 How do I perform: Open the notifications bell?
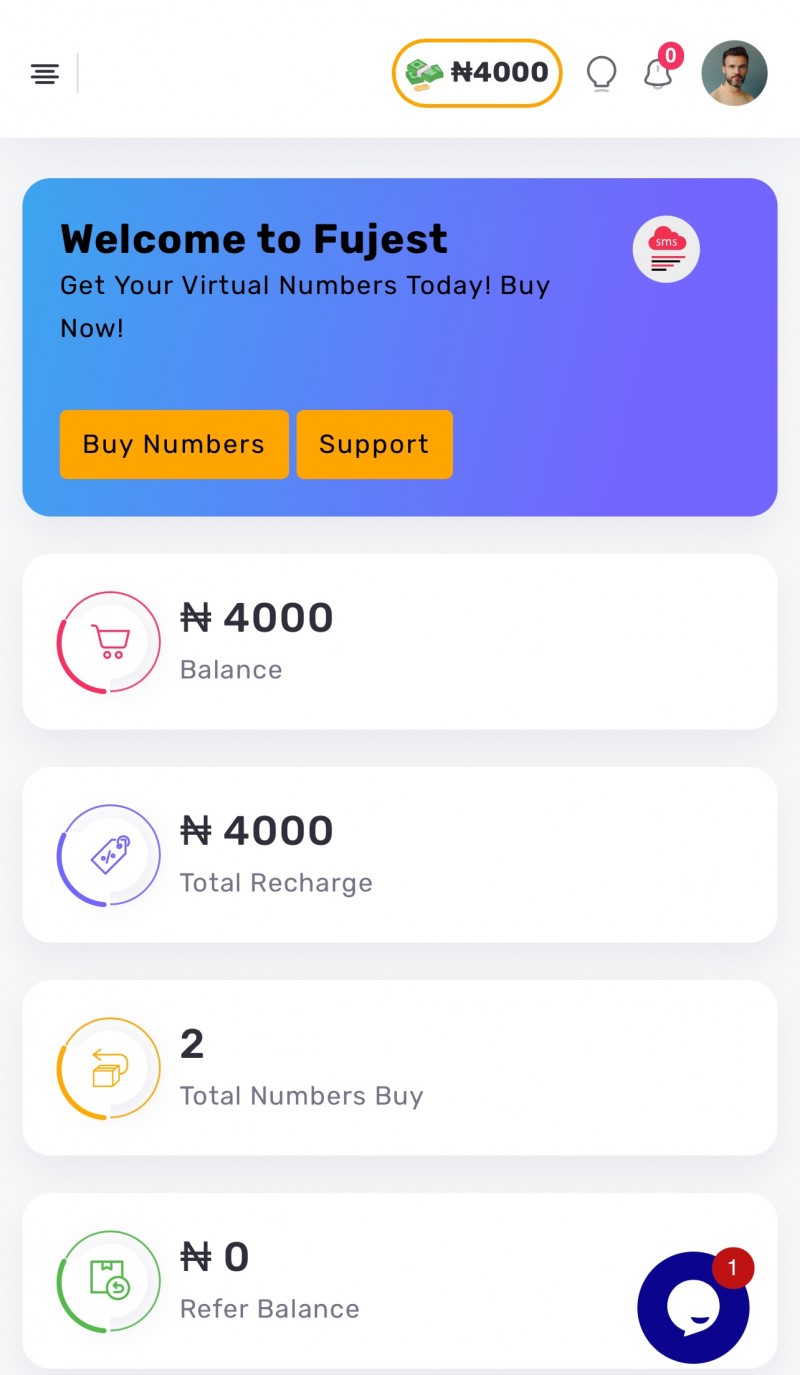657,74
